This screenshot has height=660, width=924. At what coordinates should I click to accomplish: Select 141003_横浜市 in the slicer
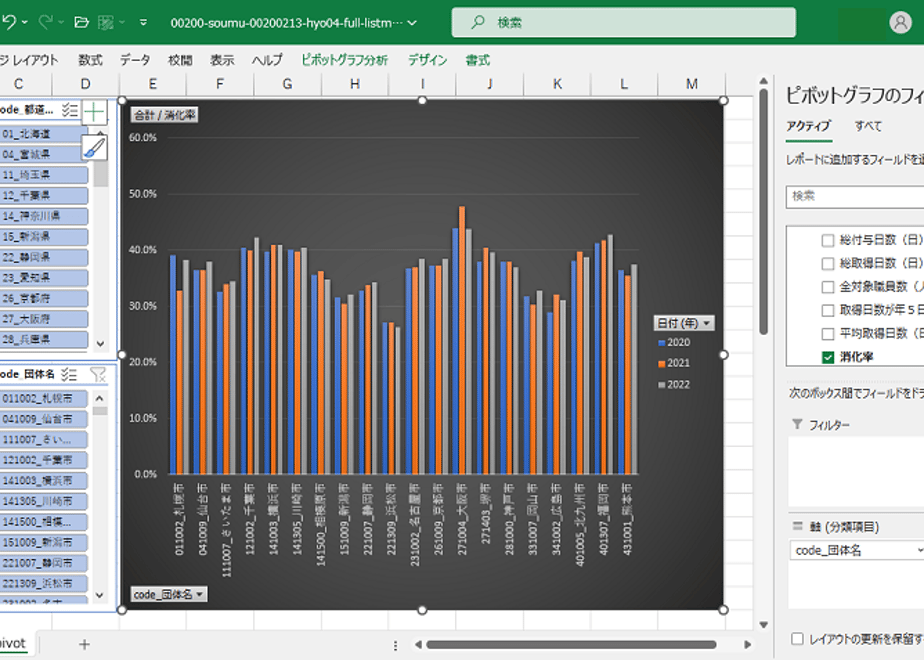[x=44, y=481]
